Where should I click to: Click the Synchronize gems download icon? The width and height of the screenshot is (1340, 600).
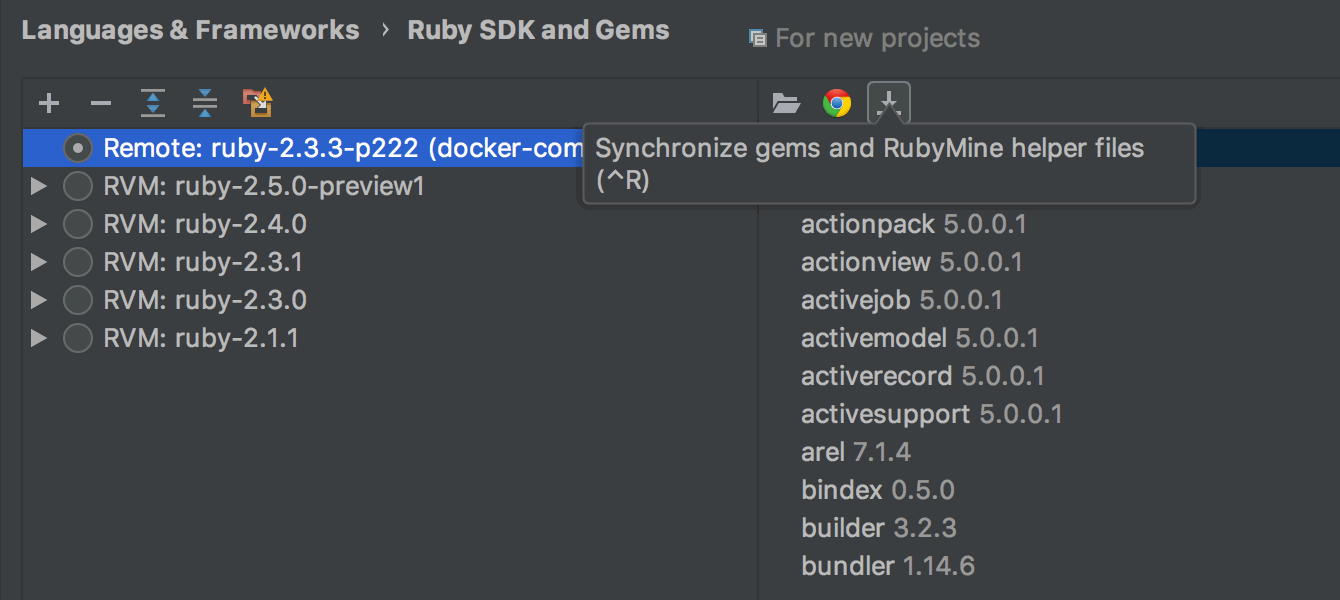889,103
